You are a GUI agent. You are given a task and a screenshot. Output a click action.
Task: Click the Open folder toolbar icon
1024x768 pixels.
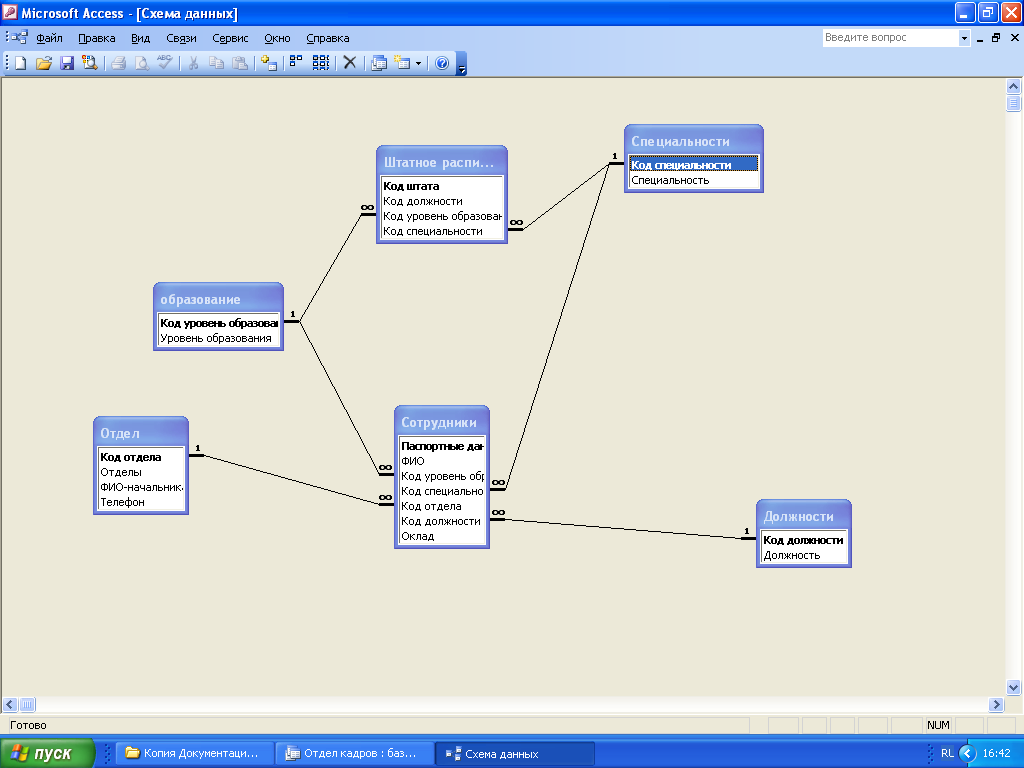(44, 63)
